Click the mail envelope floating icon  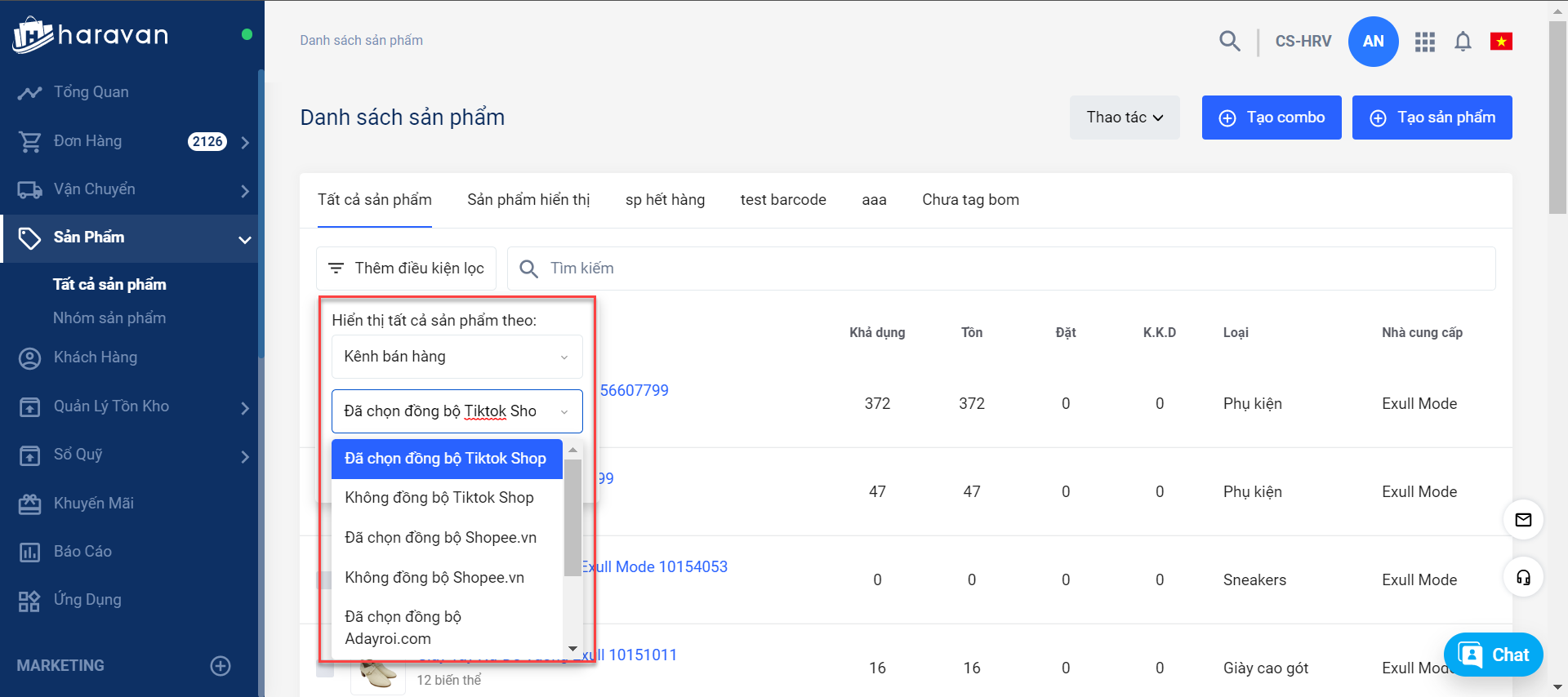click(1523, 520)
